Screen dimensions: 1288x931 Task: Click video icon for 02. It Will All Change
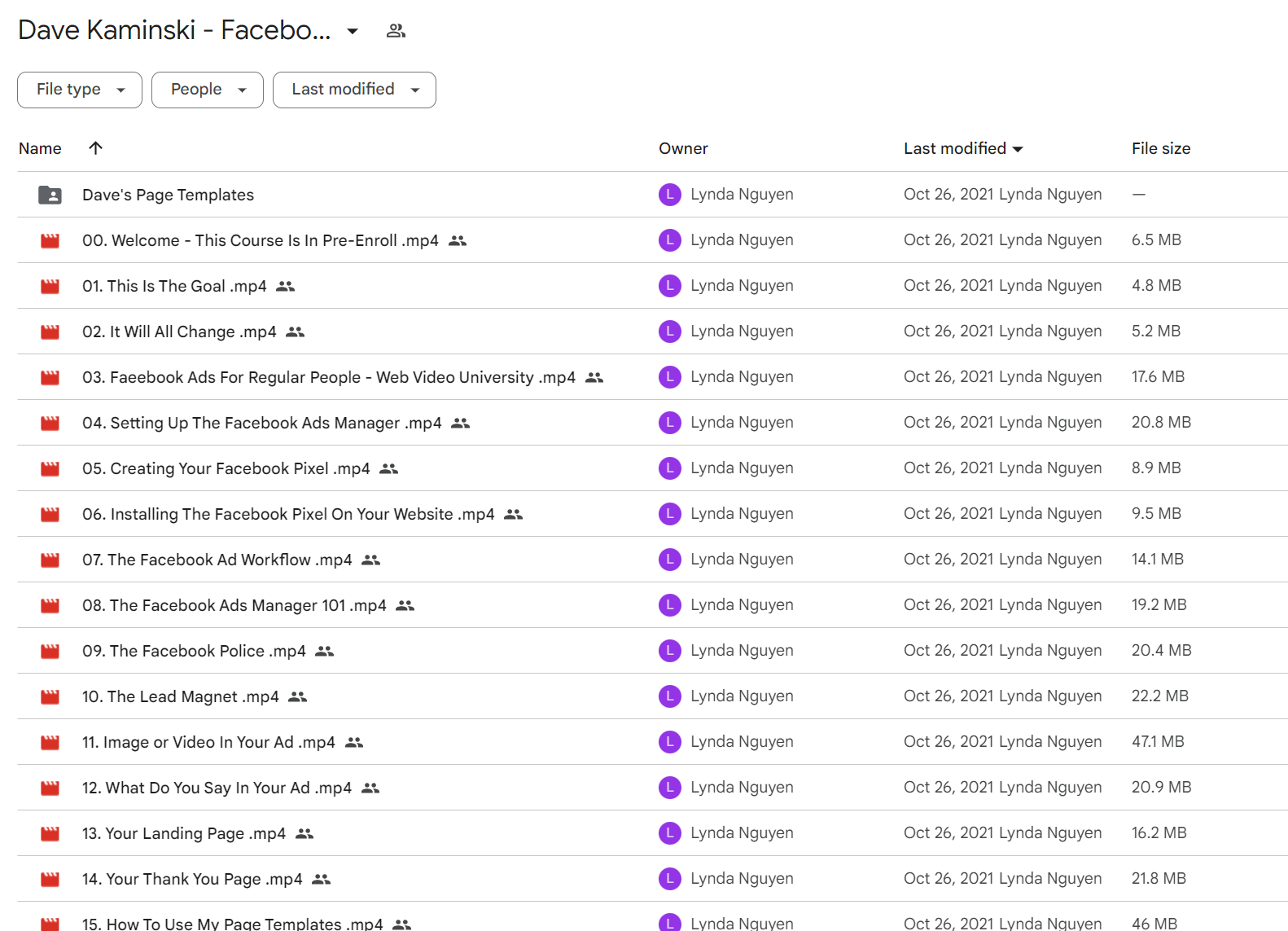[x=50, y=332]
